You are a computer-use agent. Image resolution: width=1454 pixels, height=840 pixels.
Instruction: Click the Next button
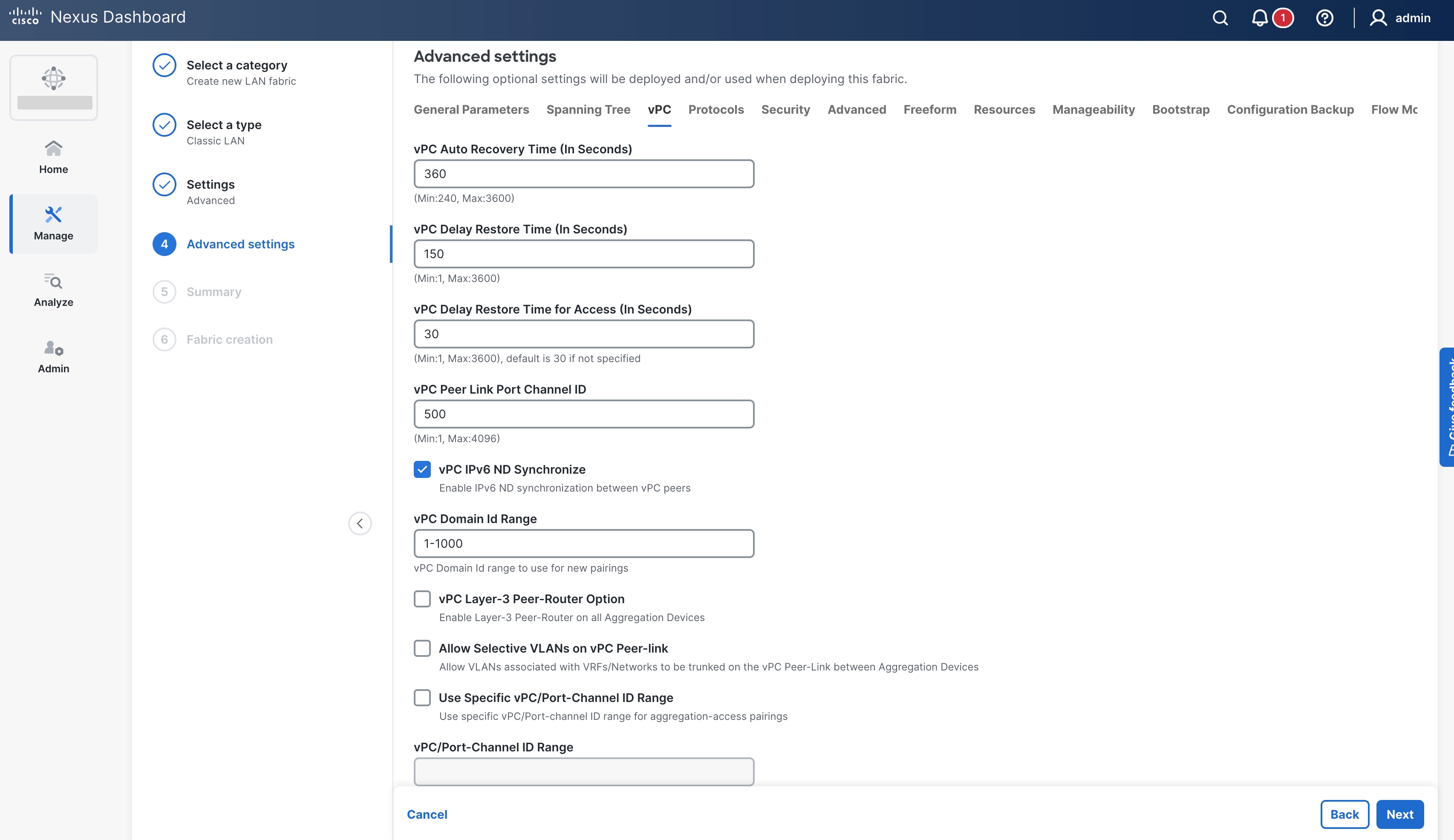point(1399,814)
